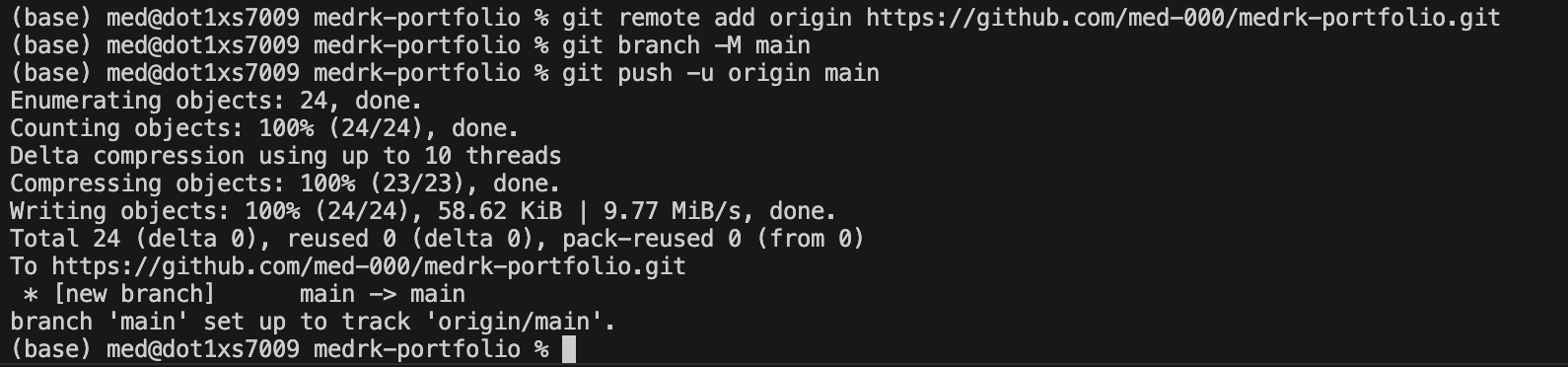Place cursor at the terminal prompt block
This screenshot has height=367, width=1568.
568,349
